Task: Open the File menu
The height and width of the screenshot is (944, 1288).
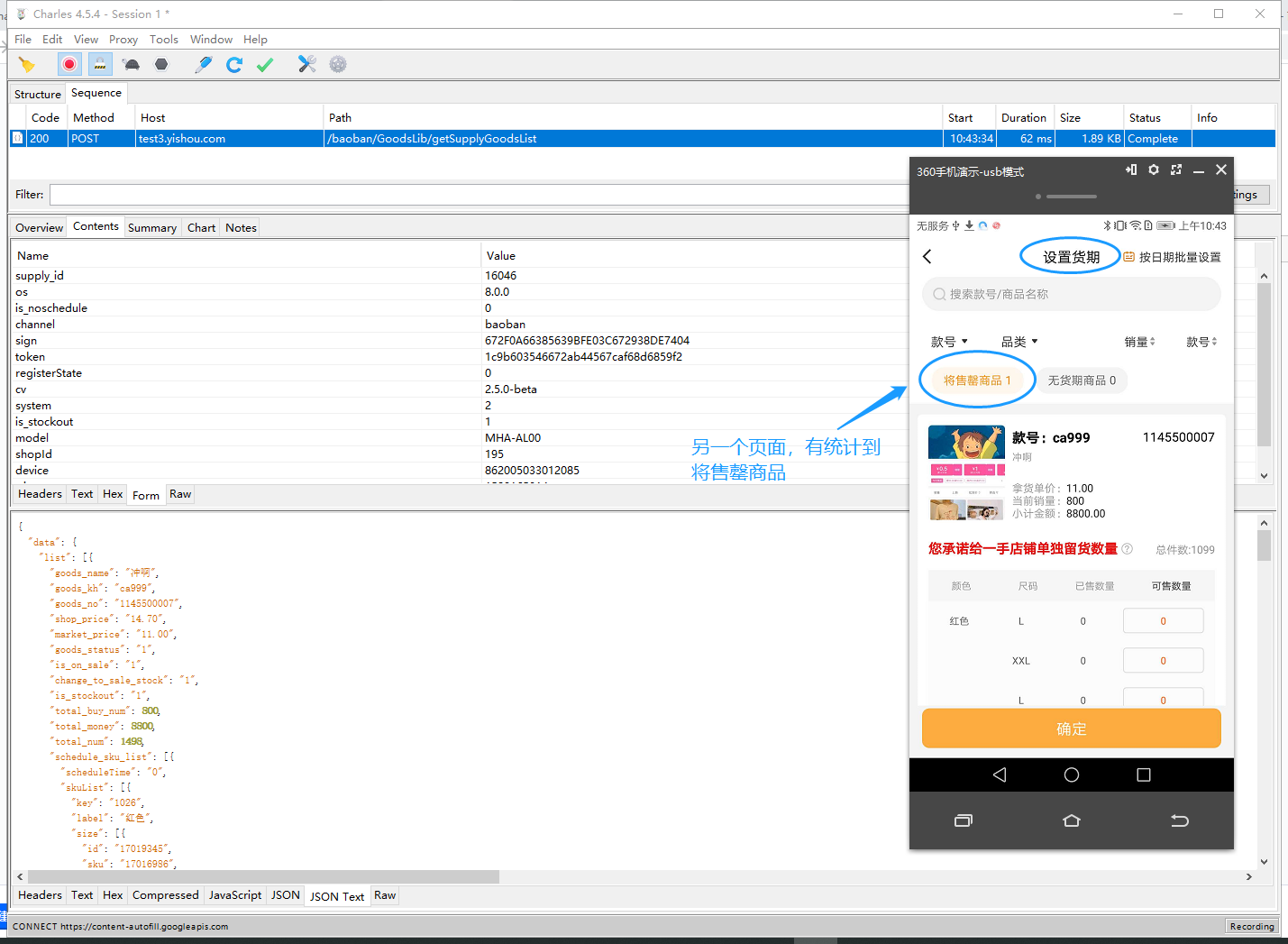Action: coord(23,40)
